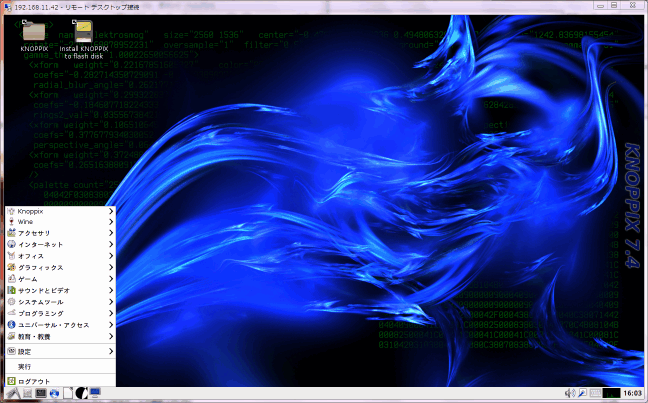This screenshot has width=648, height=403.
Task: Launch the web browser globe icon
Action: pyautogui.click(x=54, y=393)
